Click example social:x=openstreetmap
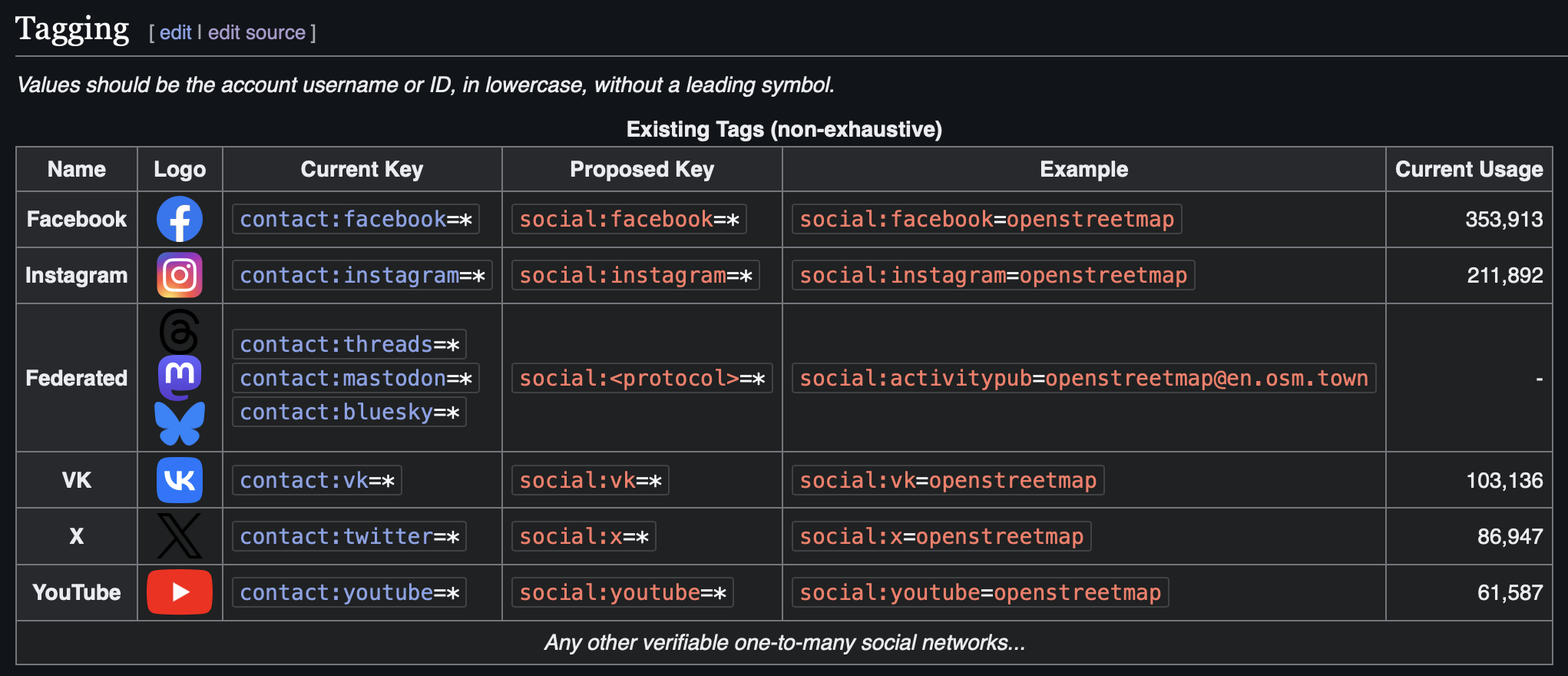The width and height of the screenshot is (1568, 676). click(941, 536)
